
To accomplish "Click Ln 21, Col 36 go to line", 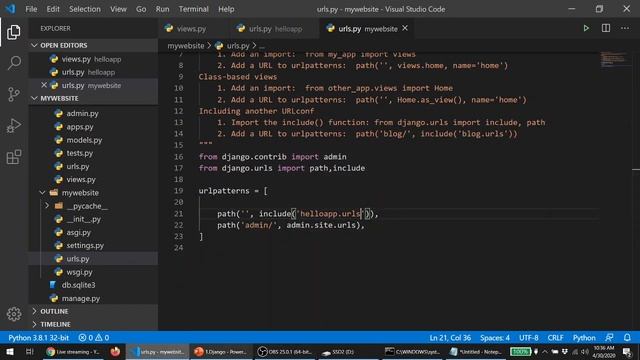I will (x=450, y=338).
